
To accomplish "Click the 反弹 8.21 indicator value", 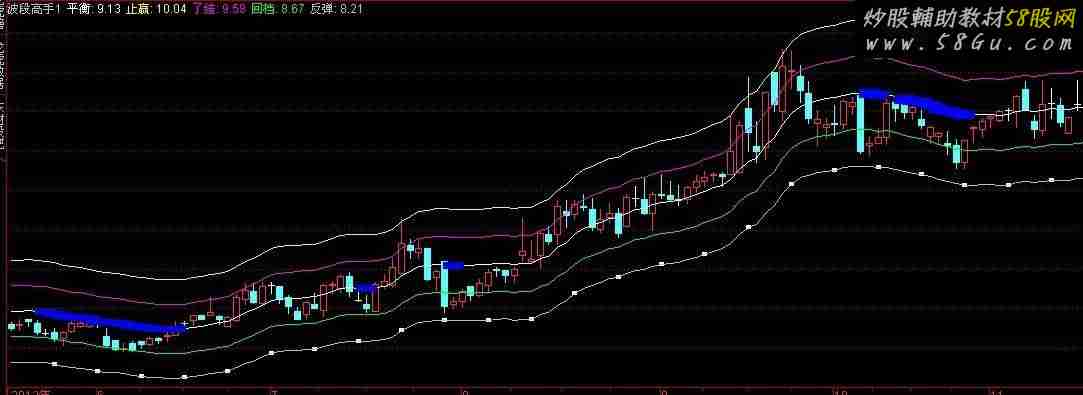I will [x=336, y=8].
